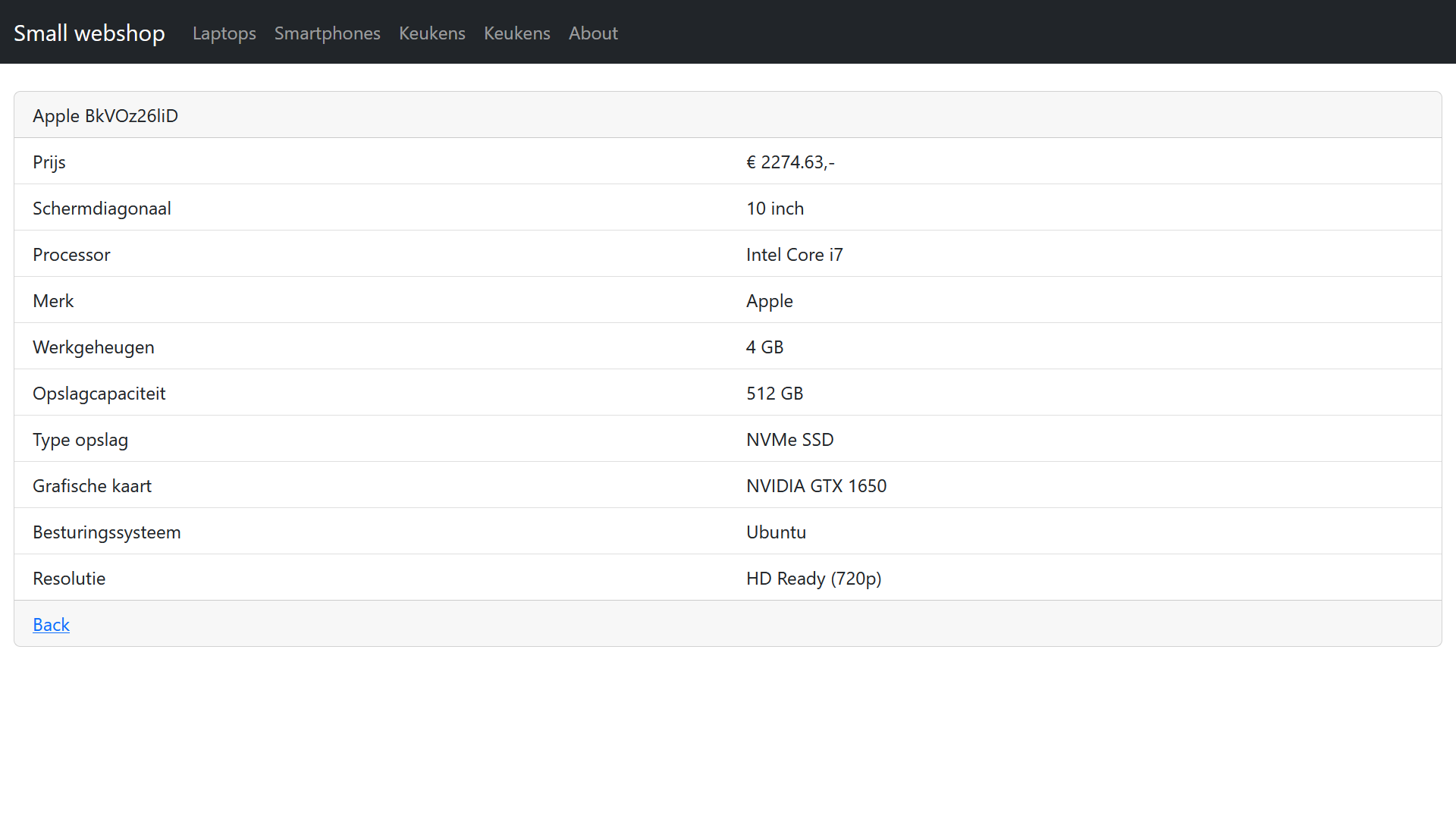Click the NVIDIA GTX 1650 value
Screen dimensions: 1456x819
816,486
